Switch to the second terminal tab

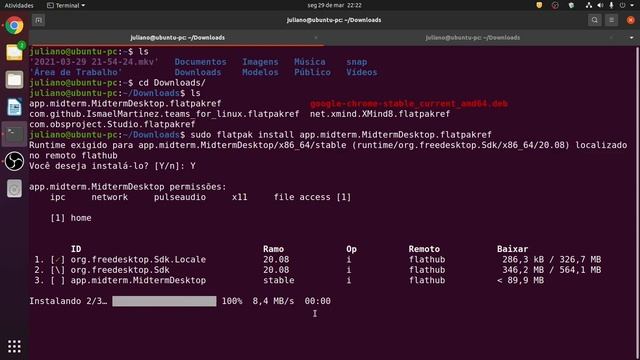click(473, 38)
